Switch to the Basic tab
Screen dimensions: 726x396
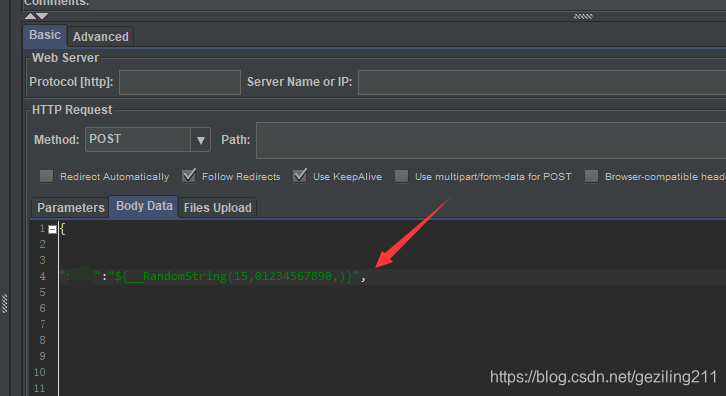point(45,36)
